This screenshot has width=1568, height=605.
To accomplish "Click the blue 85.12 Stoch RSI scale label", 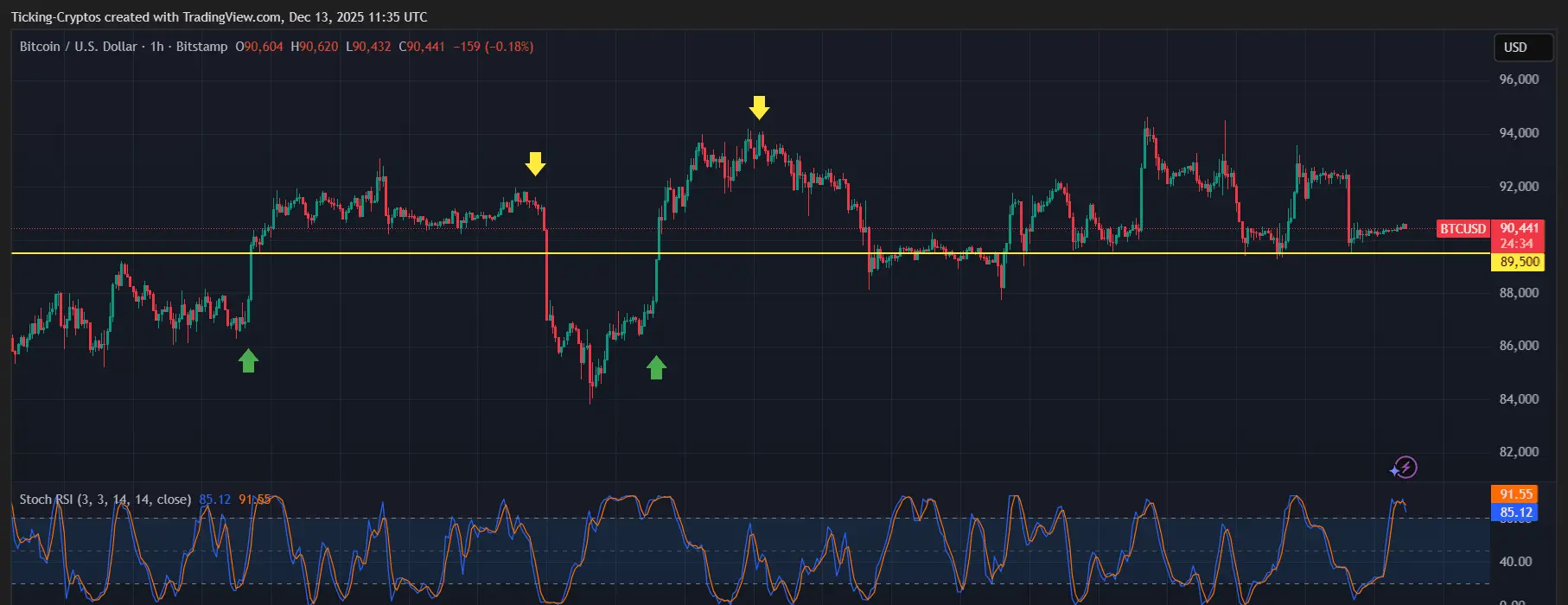I will [x=1515, y=513].
